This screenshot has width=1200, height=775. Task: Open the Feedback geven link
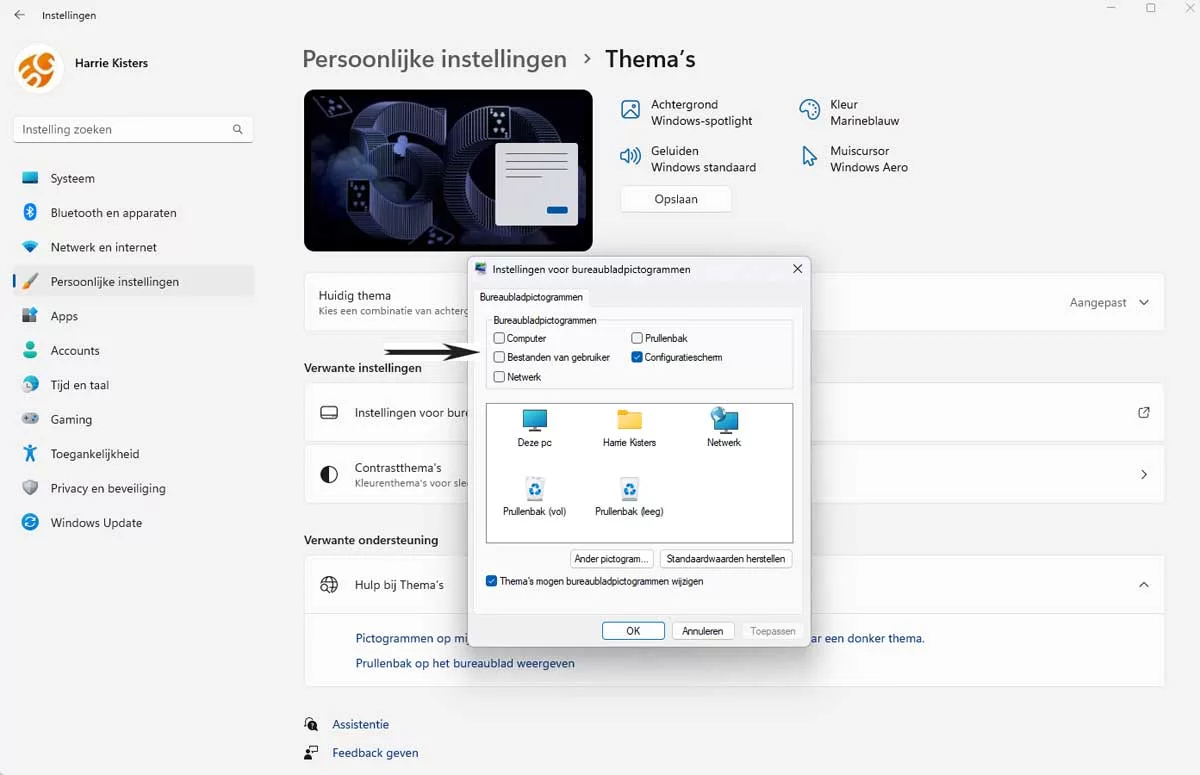pos(375,753)
